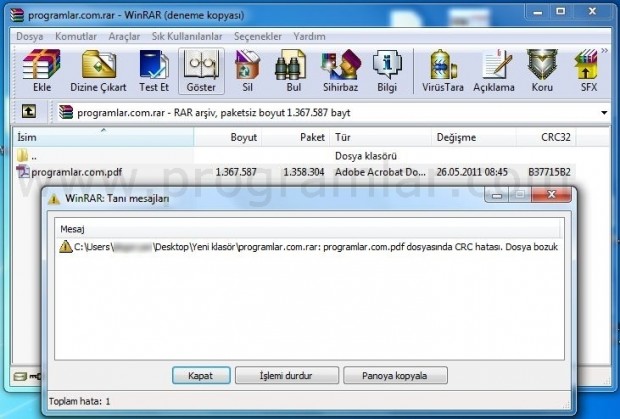Select the CRC hatası error message row
620x419 pixels.
point(308,247)
